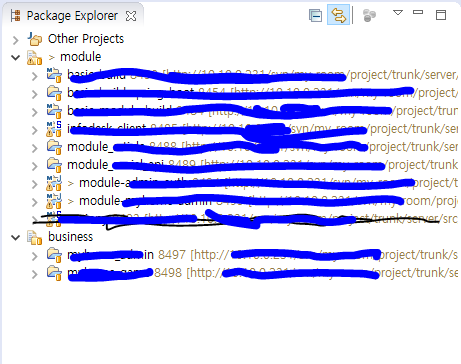Click folder icon of revision 8497 project
The height and width of the screenshot is (364, 461).
click(x=54, y=255)
